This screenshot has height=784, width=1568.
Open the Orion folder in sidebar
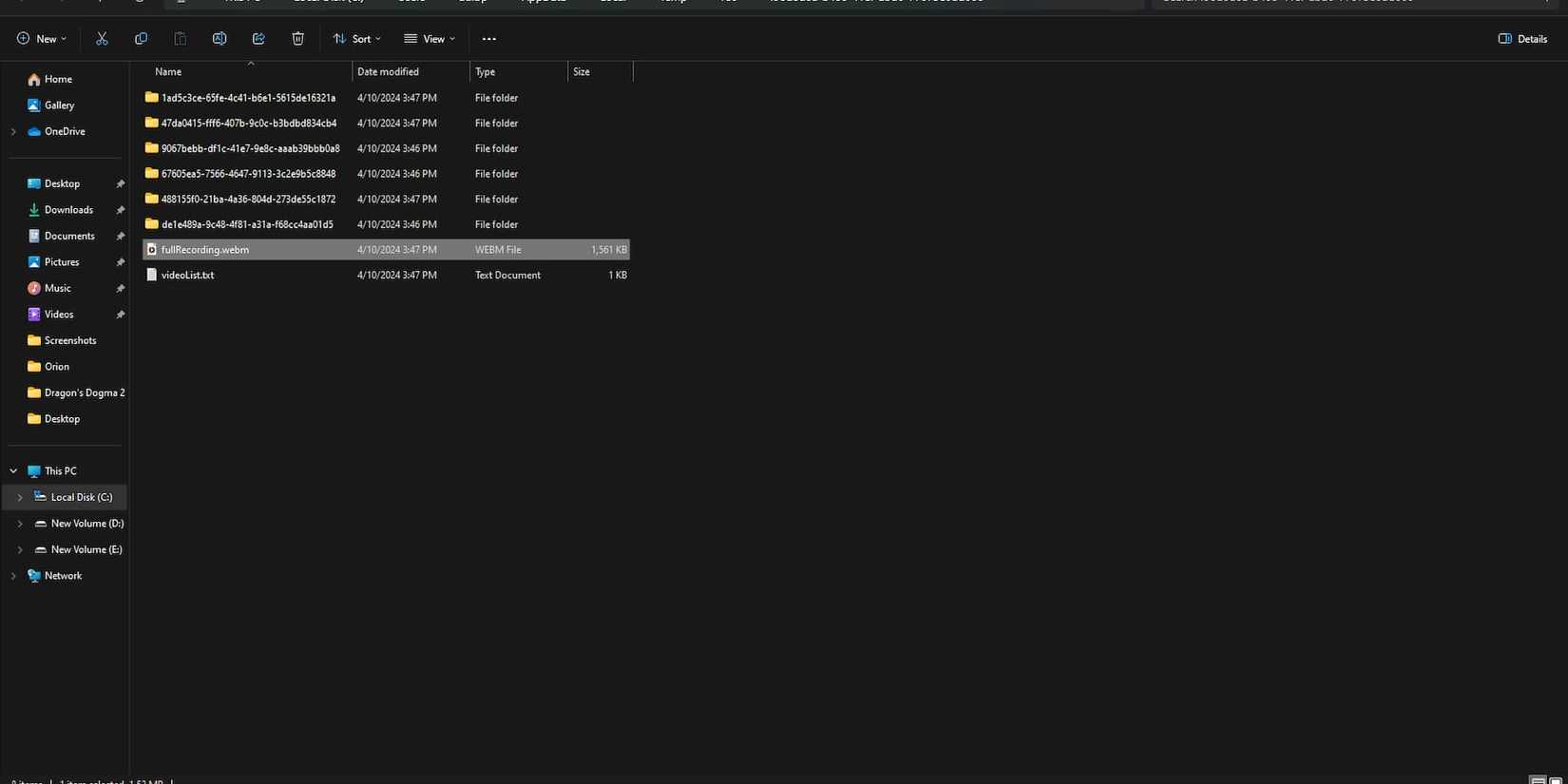pyautogui.click(x=57, y=367)
